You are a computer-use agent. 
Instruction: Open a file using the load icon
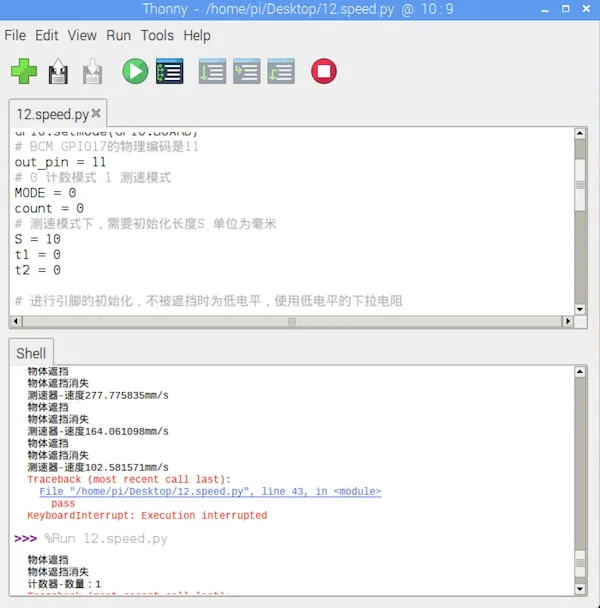point(58,71)
